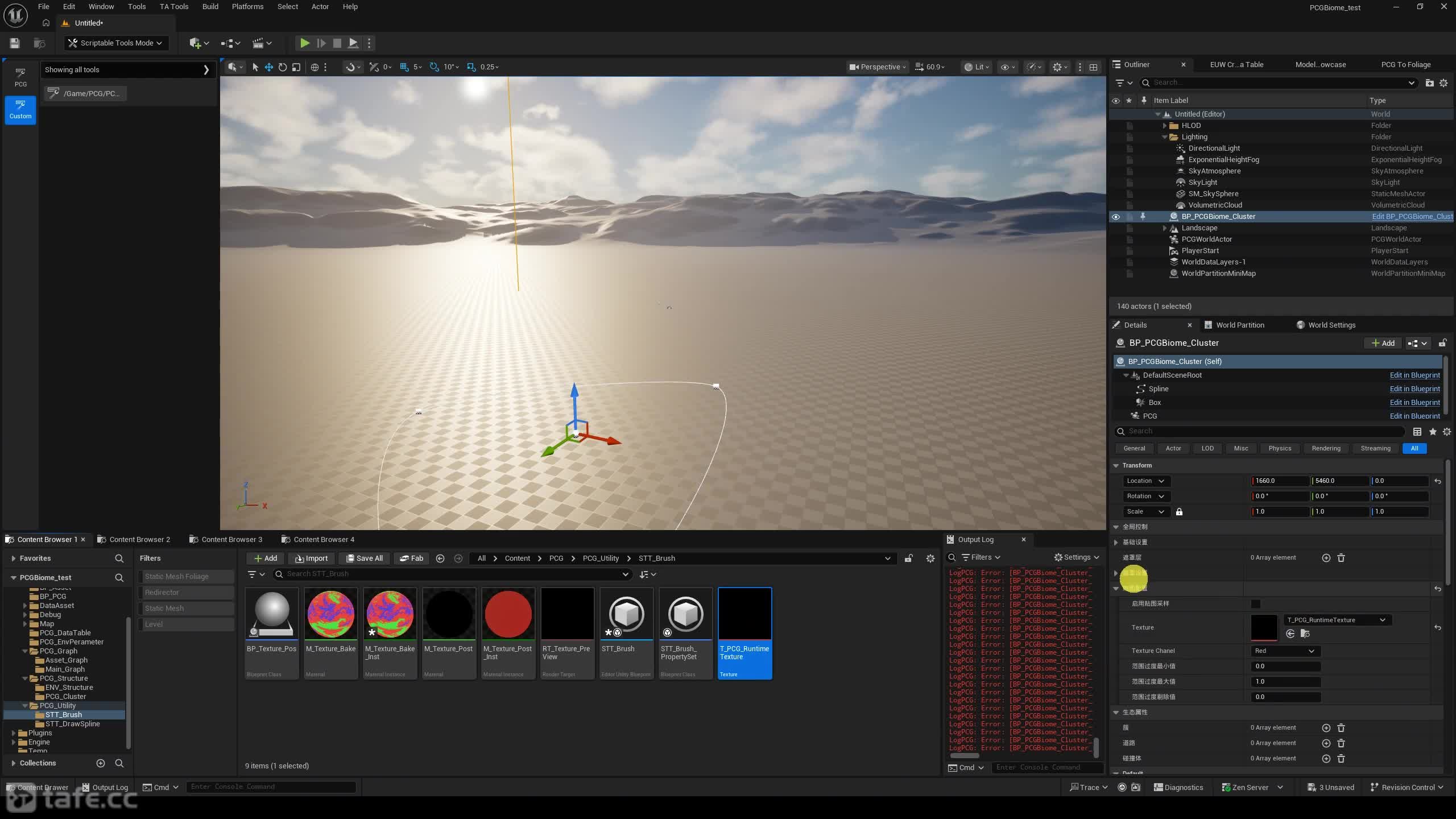The image size is (1456, 819).
Task: Select the STT_DrawSpline folder in the tree
Action: pyautogui.click(x=72, y=724)
